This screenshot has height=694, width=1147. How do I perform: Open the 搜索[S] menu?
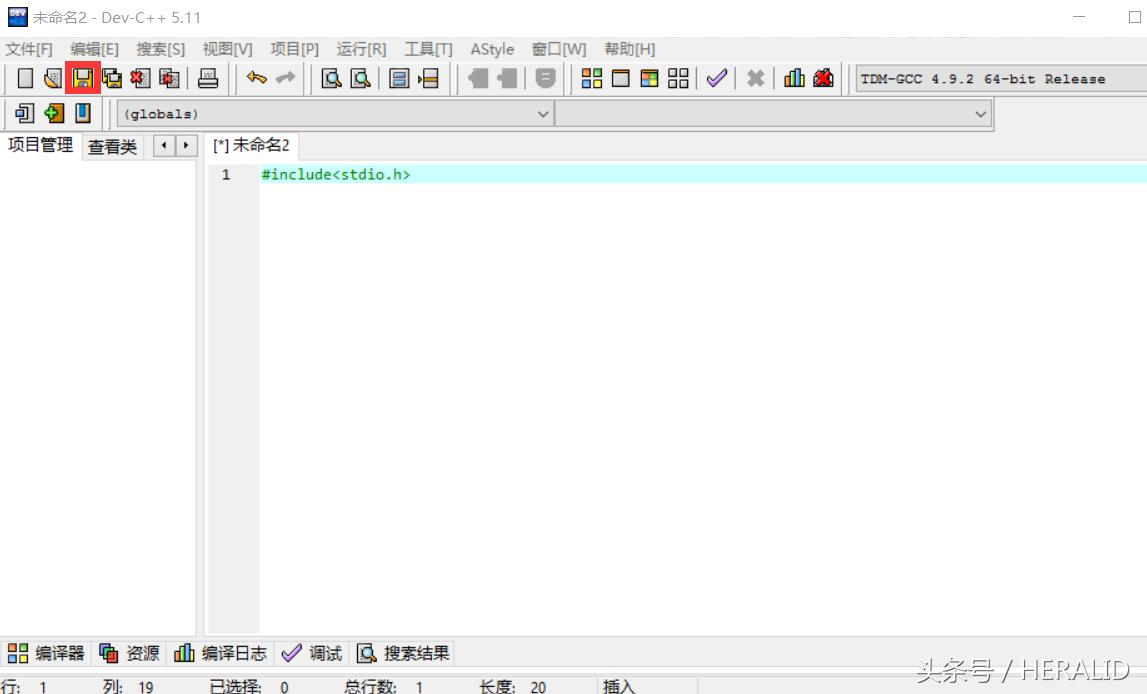click(x=161, y=49)
